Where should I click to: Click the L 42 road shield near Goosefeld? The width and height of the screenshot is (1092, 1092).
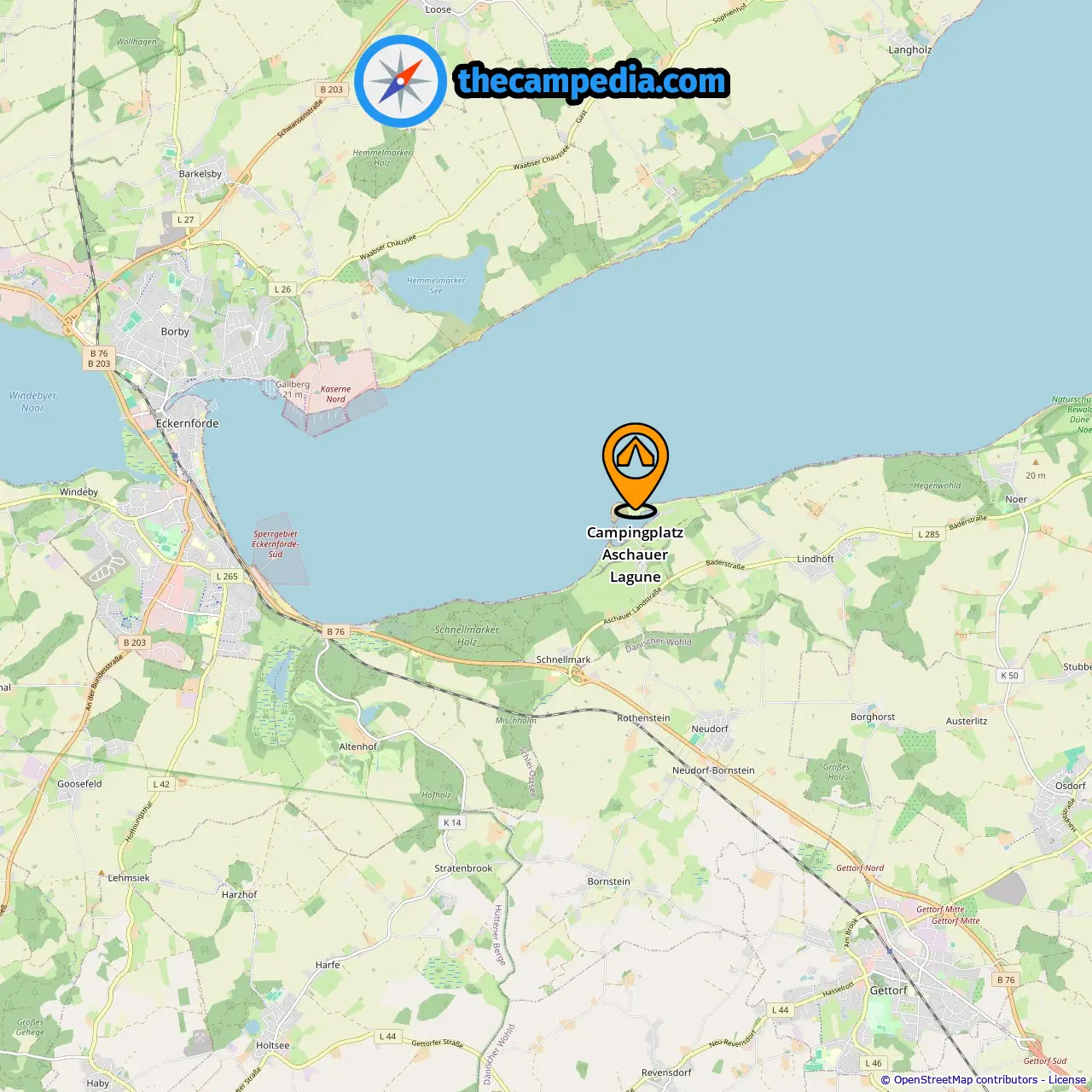[x=161, y=784]
